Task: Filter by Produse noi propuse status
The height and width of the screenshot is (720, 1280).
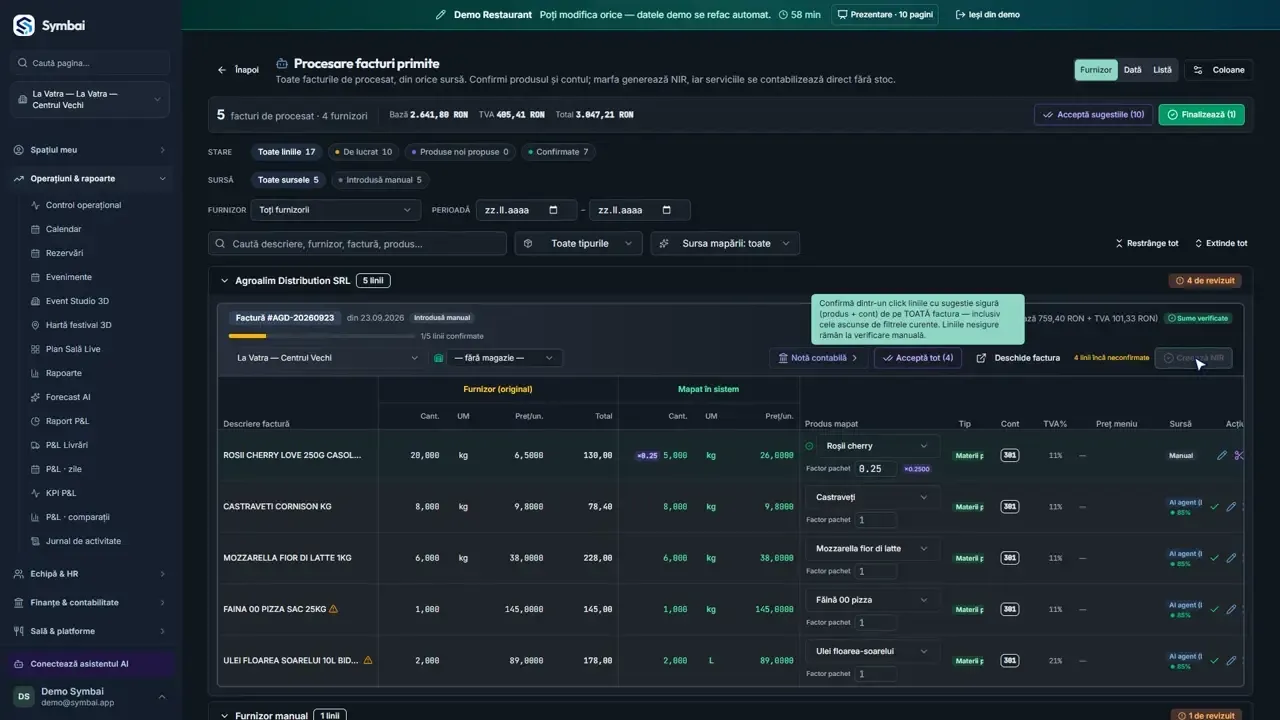Action: click(x=461, y=152)
